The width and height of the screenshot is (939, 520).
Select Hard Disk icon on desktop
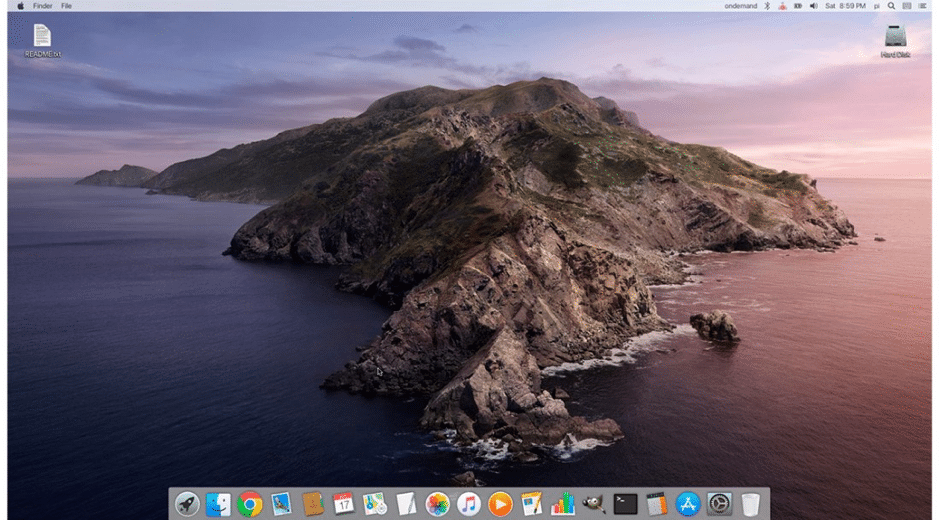pos(895,41)
